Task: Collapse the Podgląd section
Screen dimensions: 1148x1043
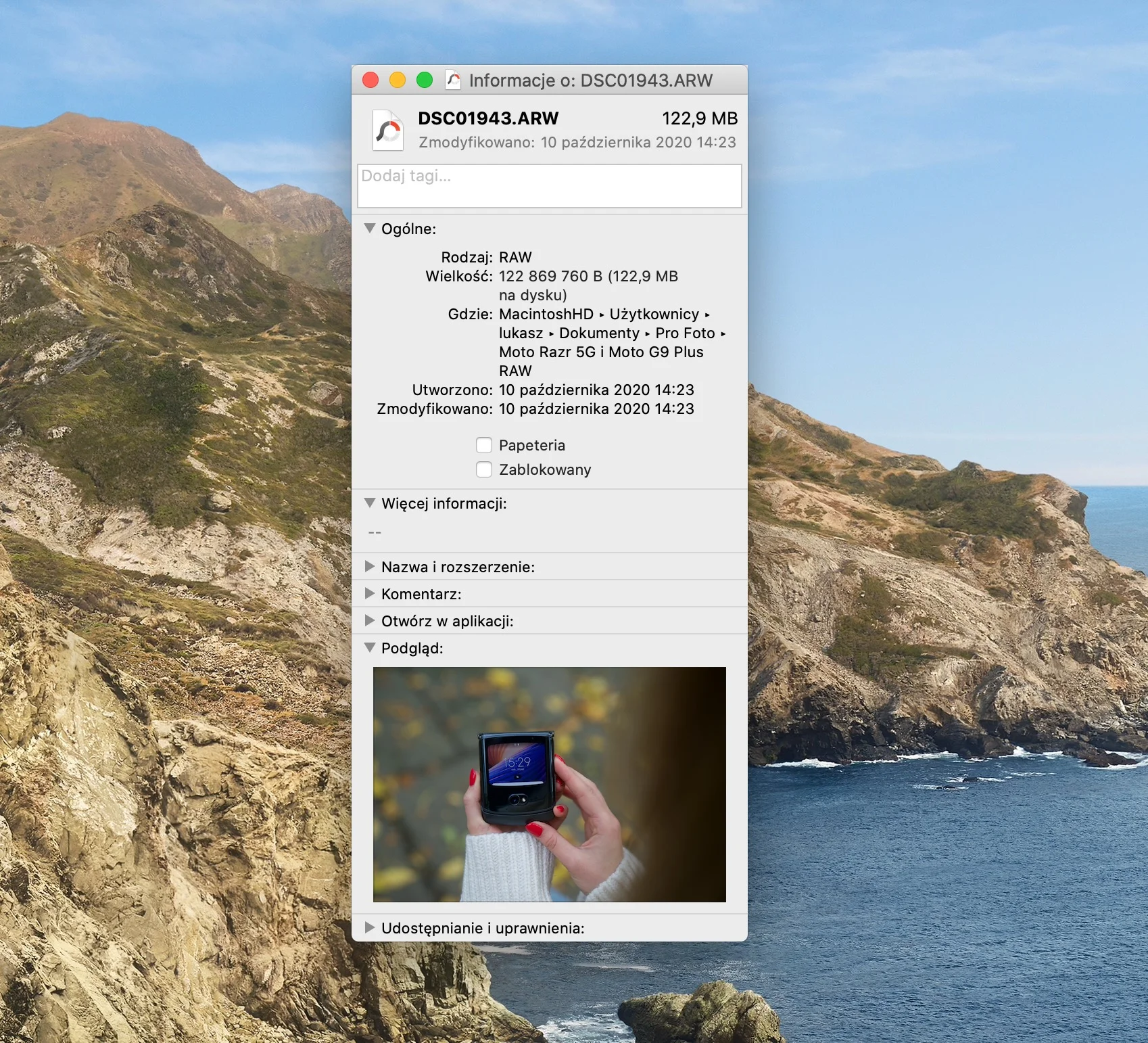Action: click(370, 647)
